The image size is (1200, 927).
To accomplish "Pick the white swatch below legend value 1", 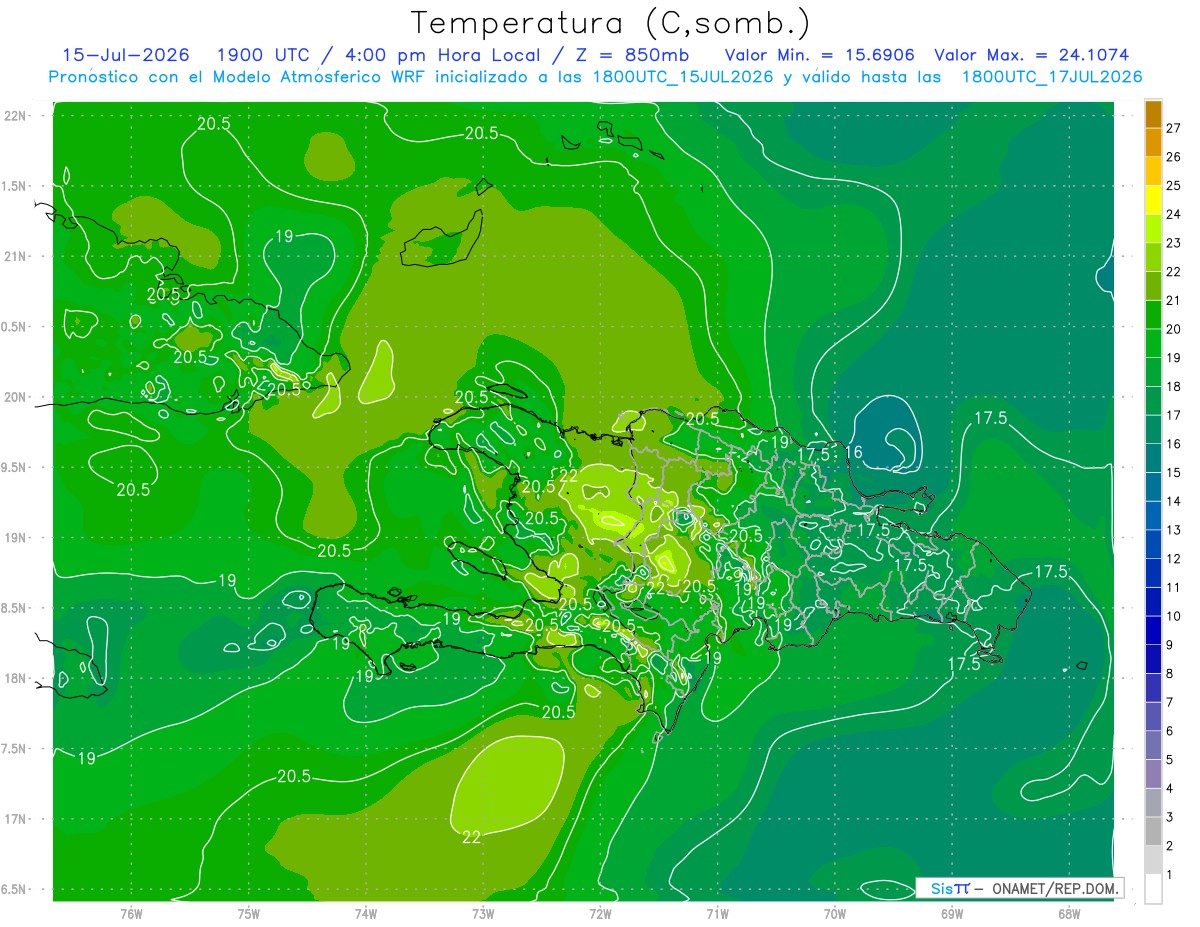I will 1153,889.
